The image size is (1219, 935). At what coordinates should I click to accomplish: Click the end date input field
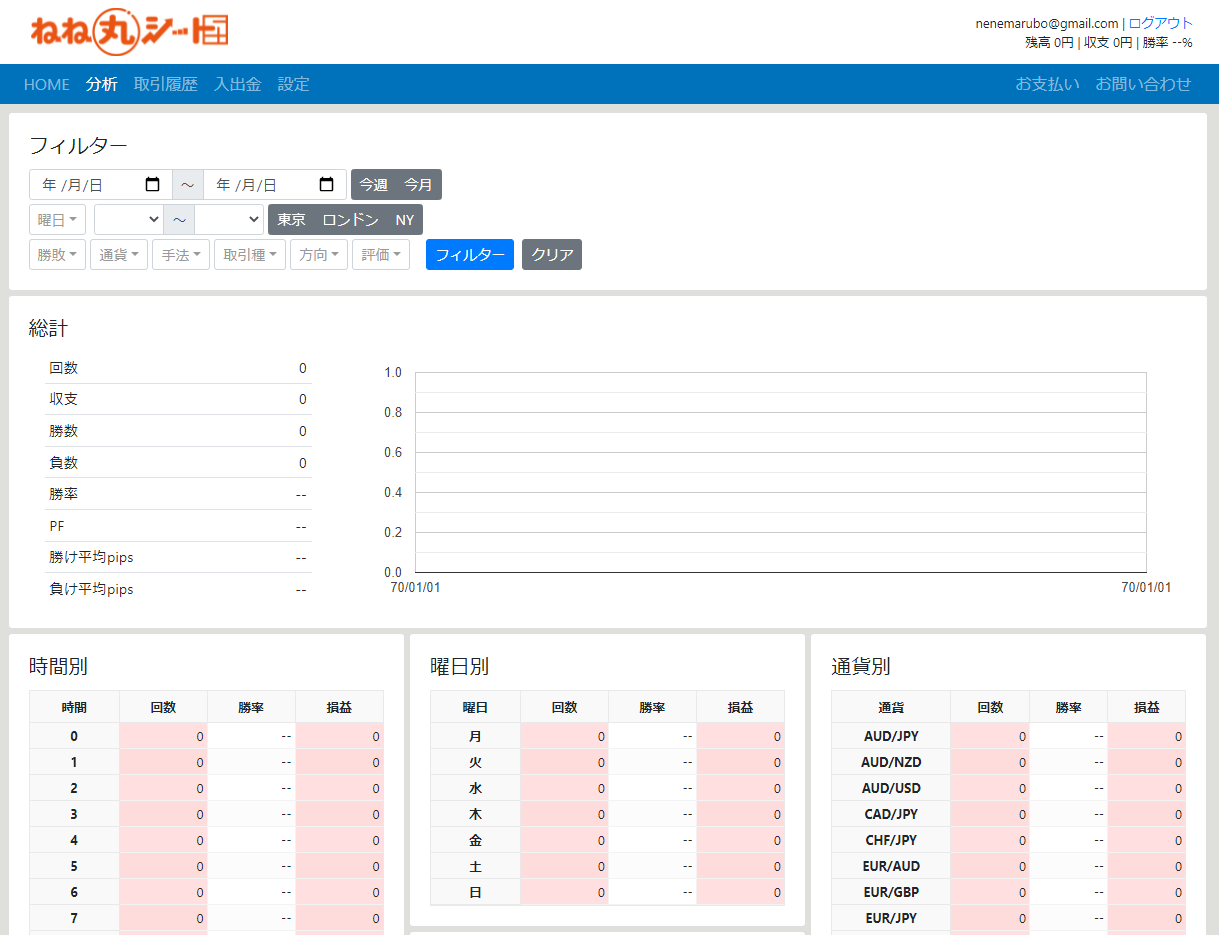tap(275, 185)
